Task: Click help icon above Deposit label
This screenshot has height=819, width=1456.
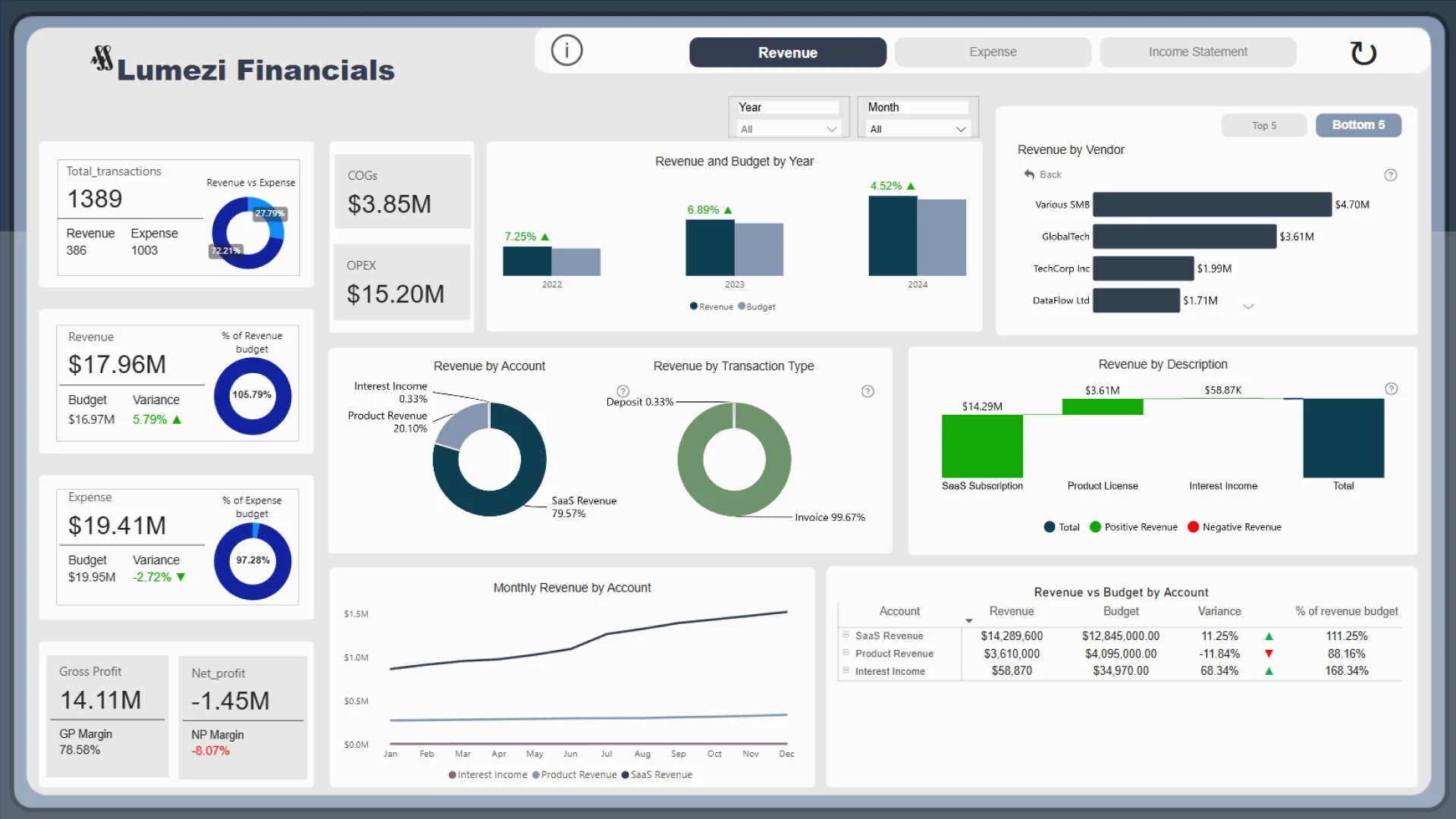Action: point(623,391)
